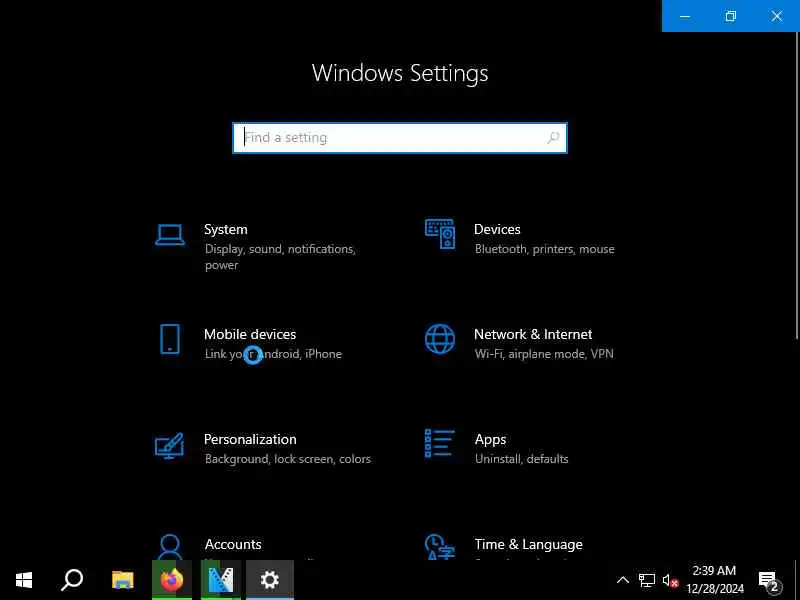Screen dimensions: 800x600
Task: Click 'Link your Android, iPhone' description
Action: [273, 354]
